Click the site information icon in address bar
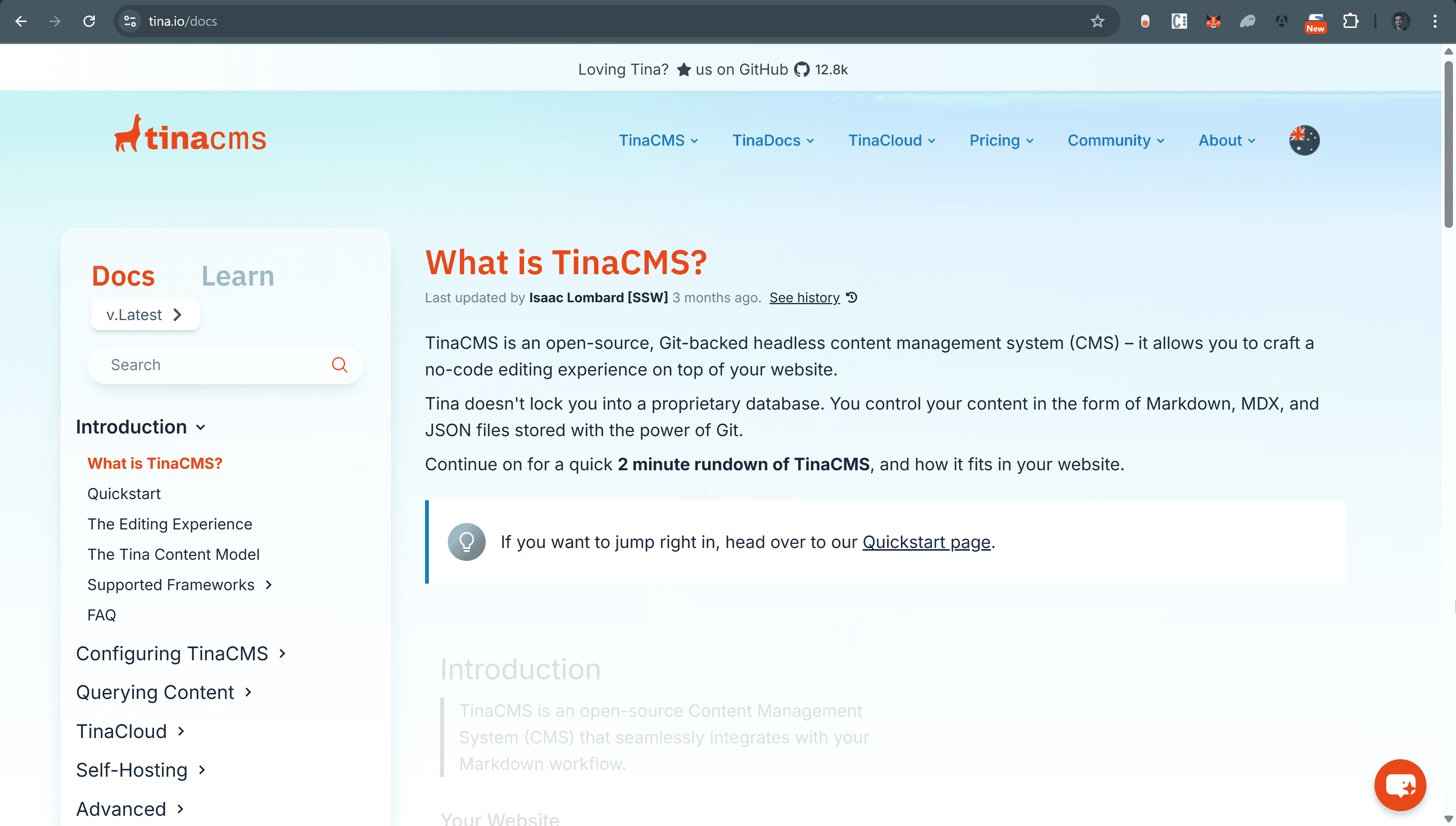This screenshot has width=1456, height=826. point(130,22)
